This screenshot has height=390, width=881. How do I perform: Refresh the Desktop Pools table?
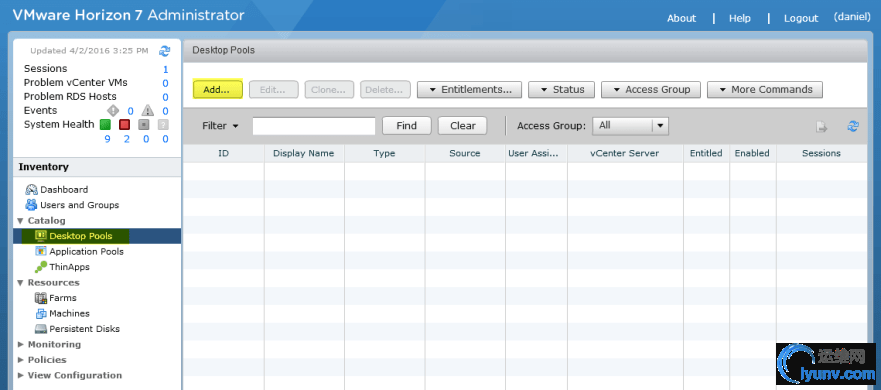point(853,126)
